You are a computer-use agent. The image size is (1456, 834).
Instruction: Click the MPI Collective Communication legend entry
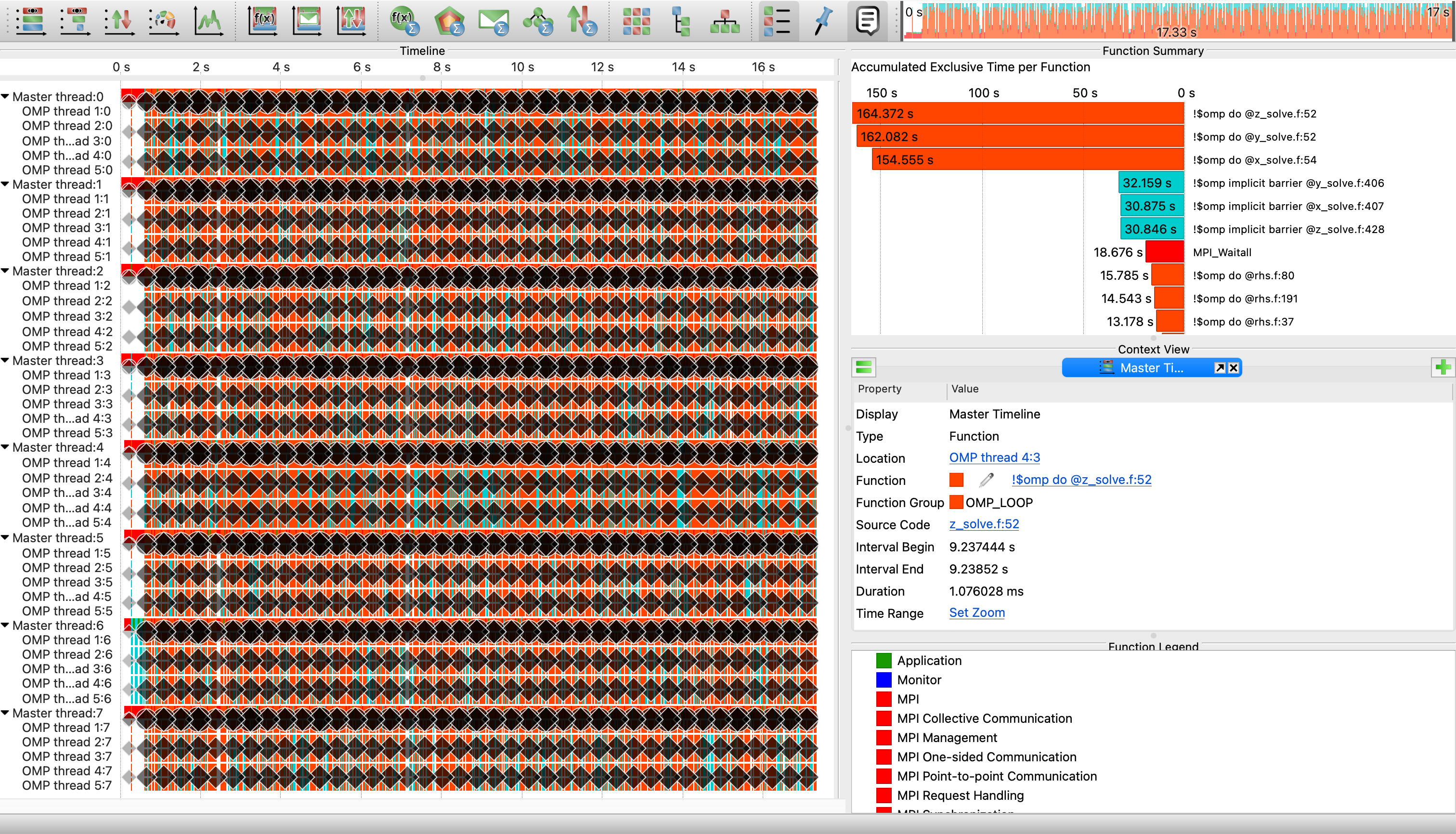click(984, 718)
